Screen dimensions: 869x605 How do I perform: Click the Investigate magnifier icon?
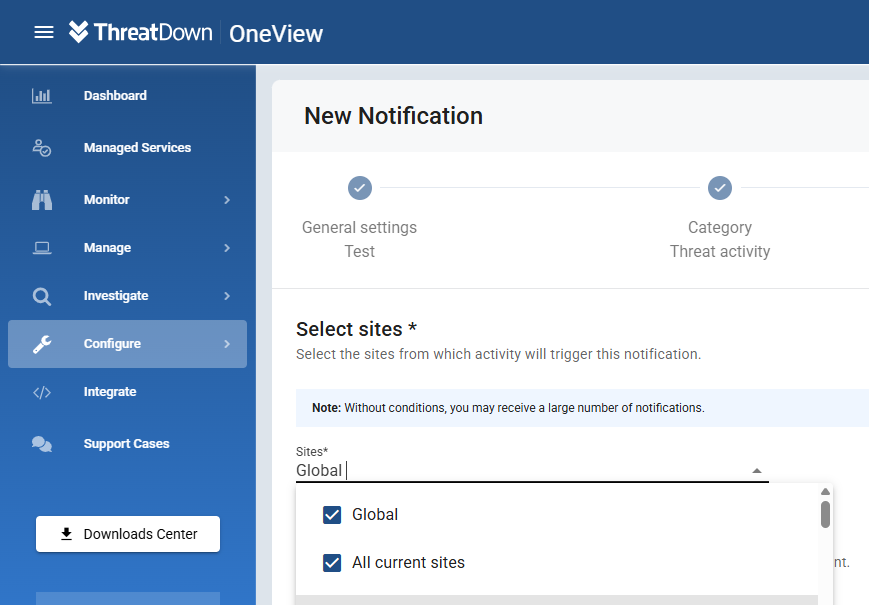click(x=42, y=296)
